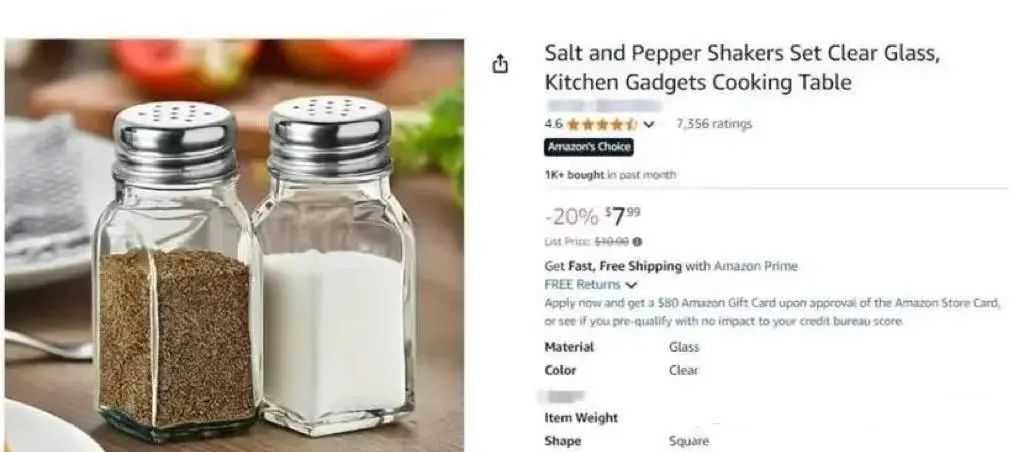The height and width of the screenshot is (452, 1024).
Task: Click the -20% discount label
Action: [x=571, y=216]
